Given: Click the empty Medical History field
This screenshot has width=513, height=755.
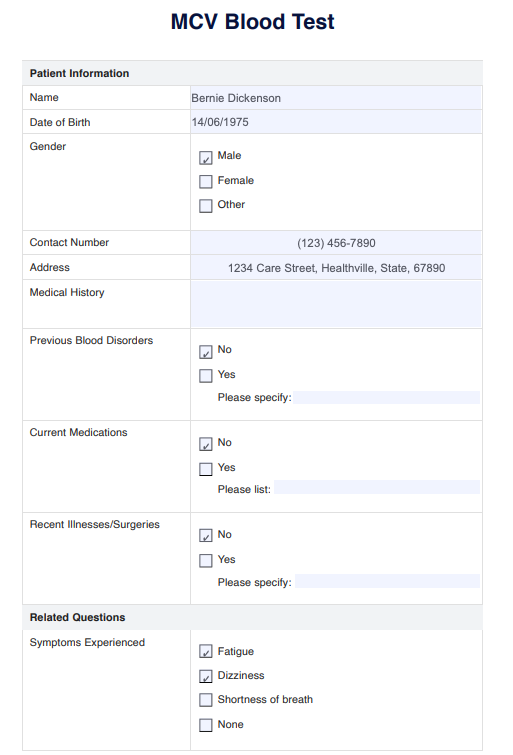Looking at the screenshot, I should [336, 304].
